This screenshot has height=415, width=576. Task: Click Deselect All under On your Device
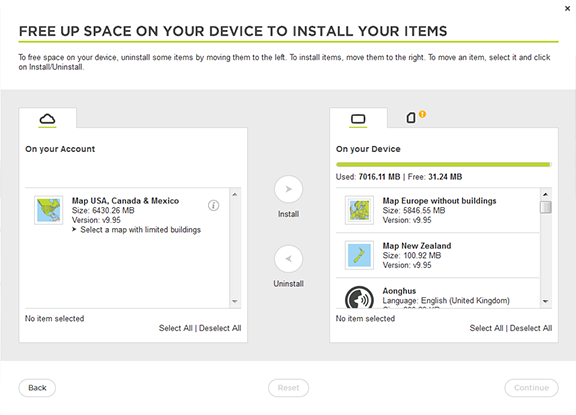tap(531, 328)
